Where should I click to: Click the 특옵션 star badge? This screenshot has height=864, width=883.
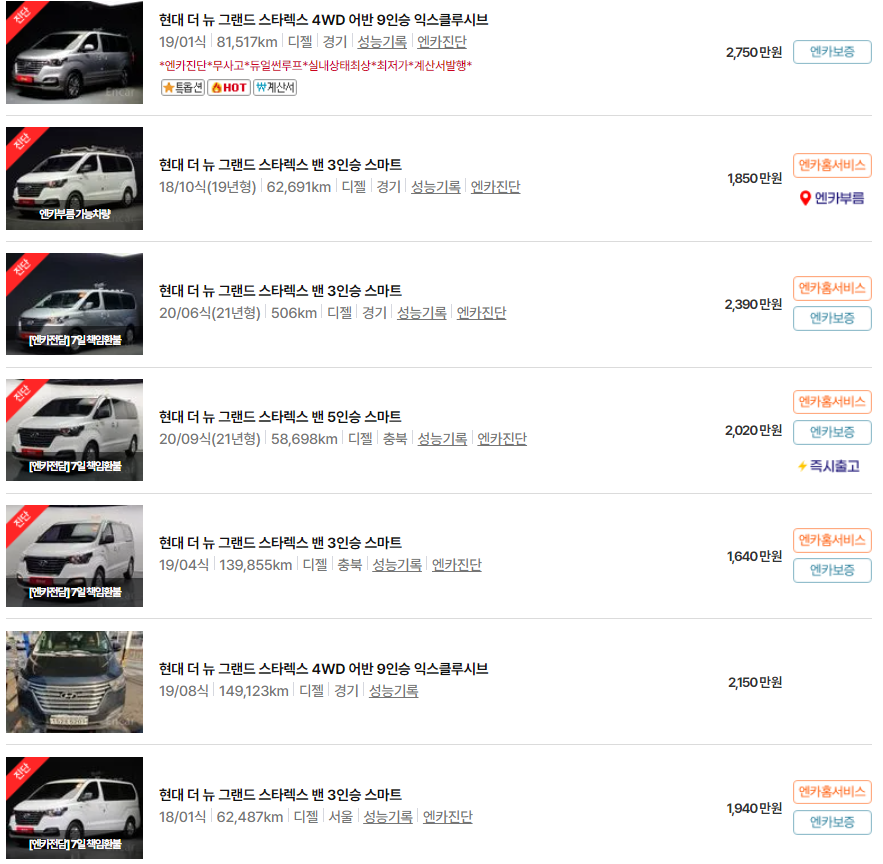183,87
